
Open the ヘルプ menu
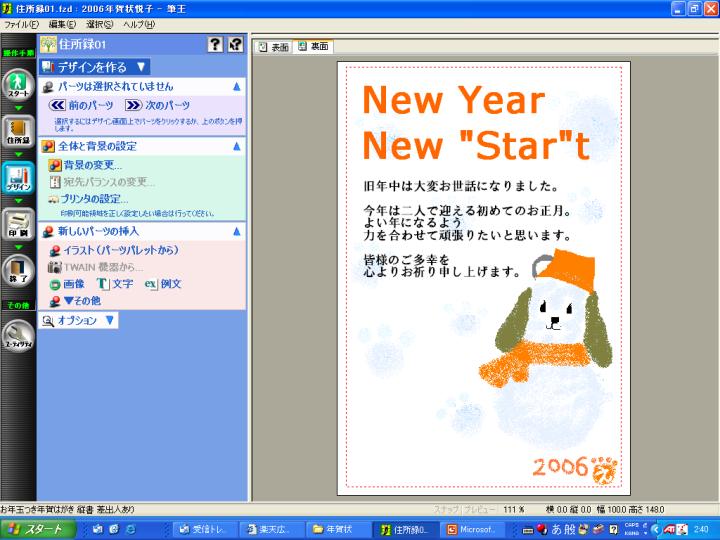(x=139, y=24)
